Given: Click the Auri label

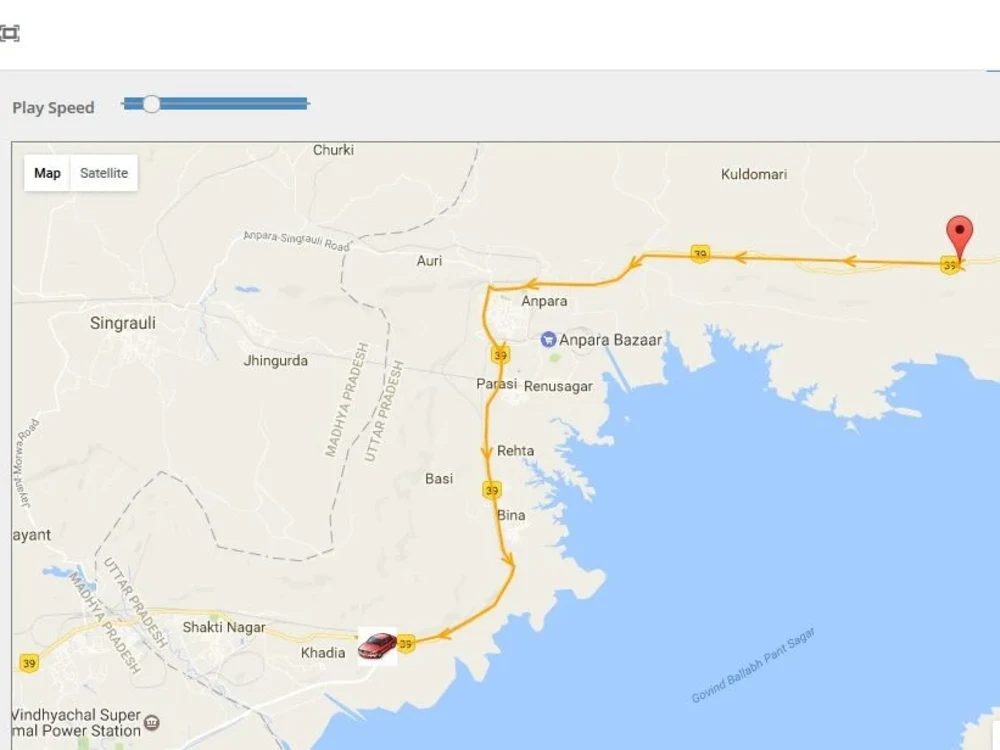Looking at the screenshot, I should coord(429,261).
